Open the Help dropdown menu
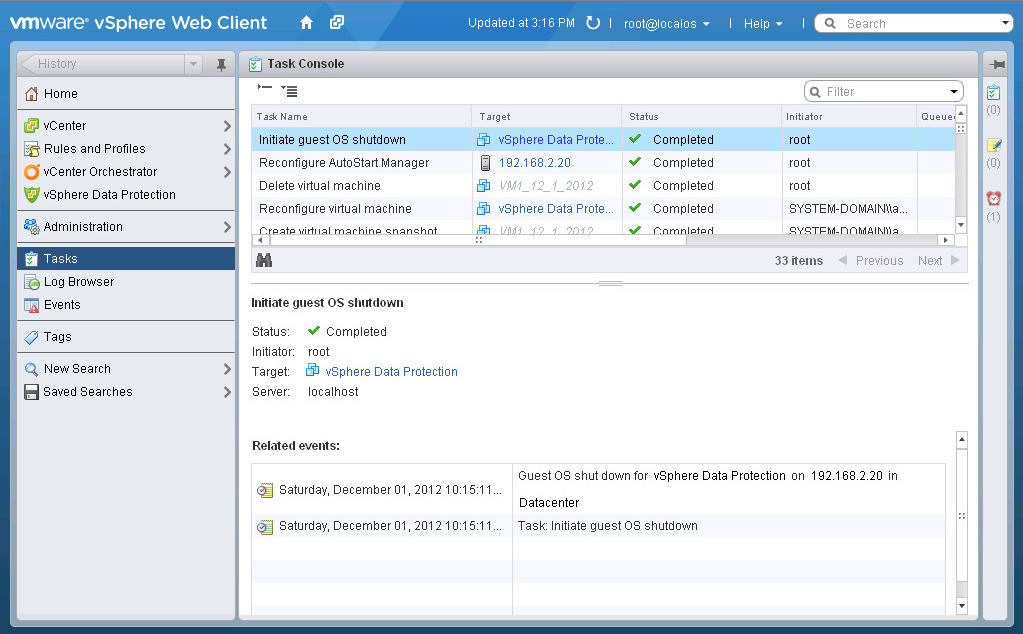Screen dimensions: 1023x634 click(x=763, y=23)
